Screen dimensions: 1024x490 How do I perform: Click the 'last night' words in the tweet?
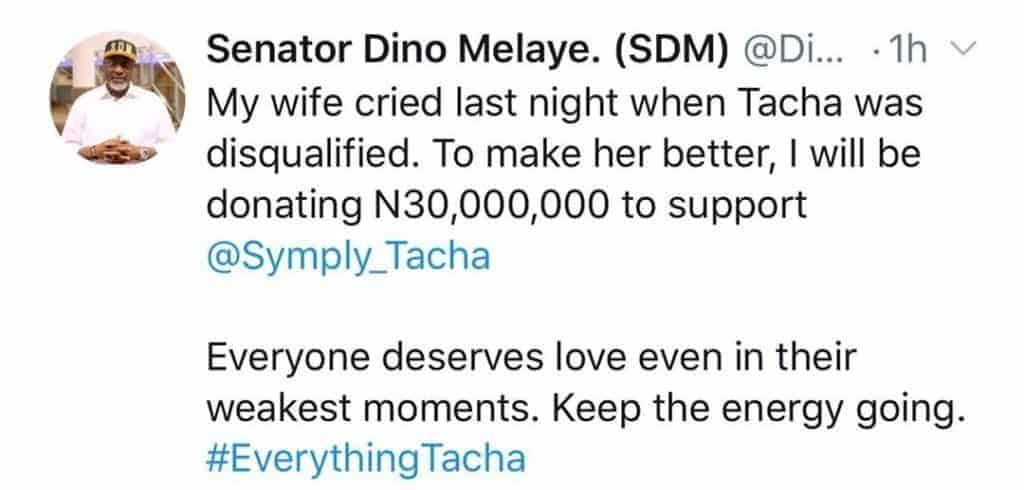click(x=480, y=104)
